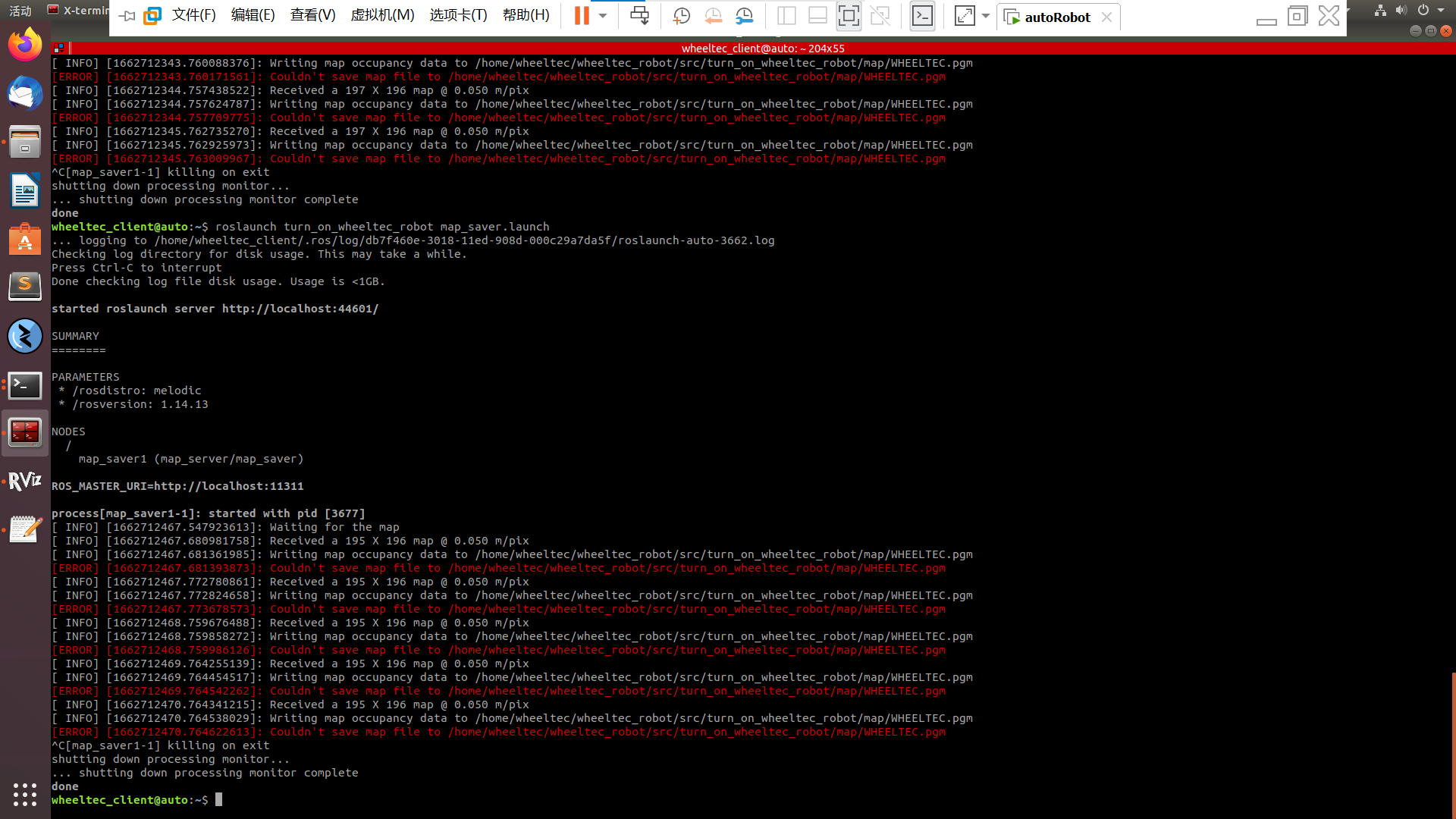Take a snapshot of this virtual machine

click(x=681, y=16)
